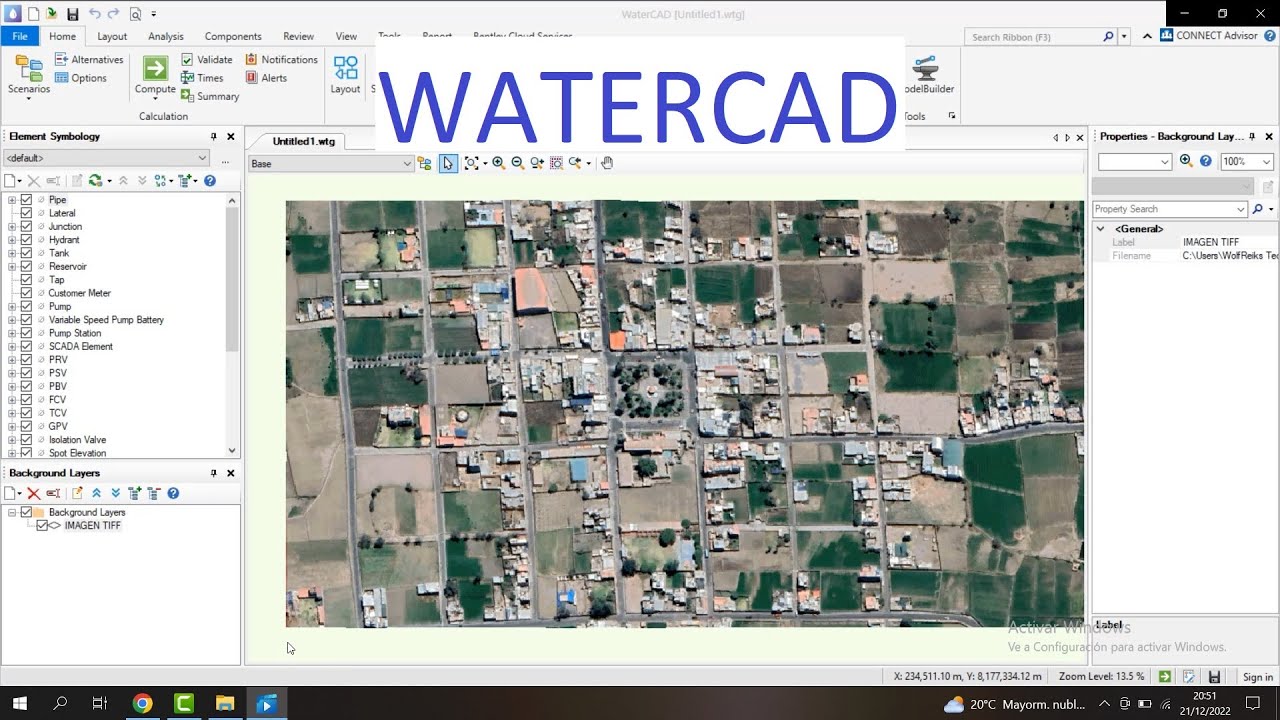The height and width of the screenshot is (720, 1280).
Task: Click in the Search Ribbon field
Action: tap(1034, 37)
